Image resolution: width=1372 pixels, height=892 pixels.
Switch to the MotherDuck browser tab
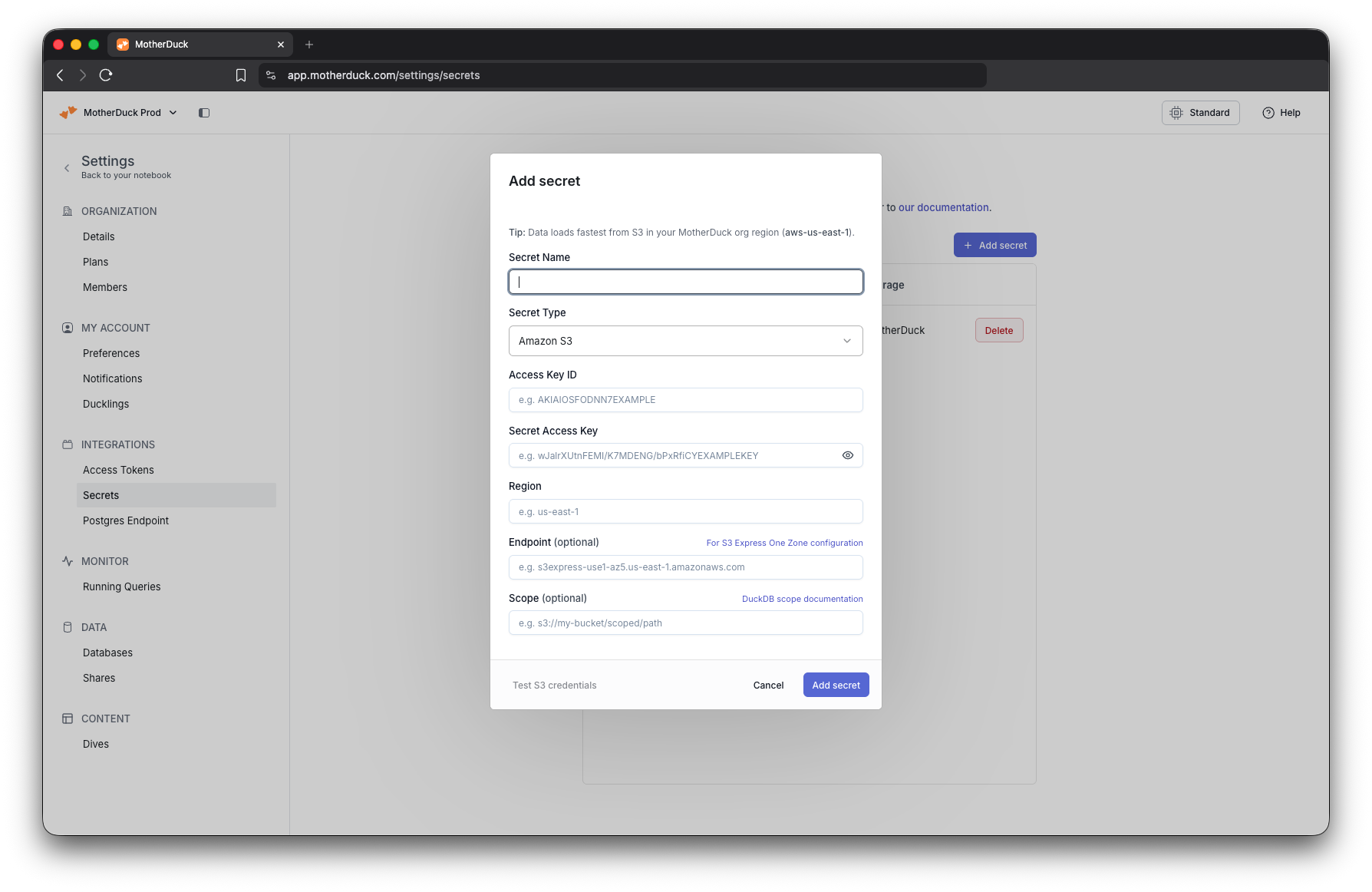coord(184,44)
